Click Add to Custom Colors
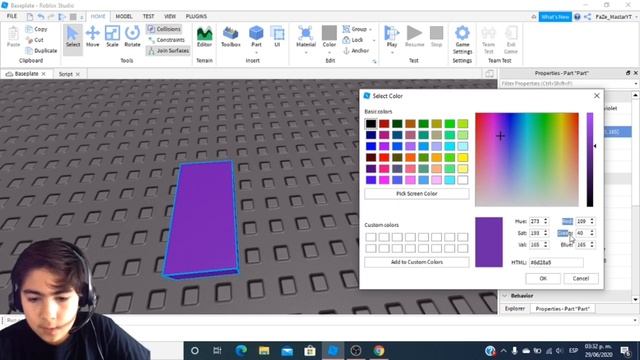Viewport: 640px width, 360px height. coord(417,262)
